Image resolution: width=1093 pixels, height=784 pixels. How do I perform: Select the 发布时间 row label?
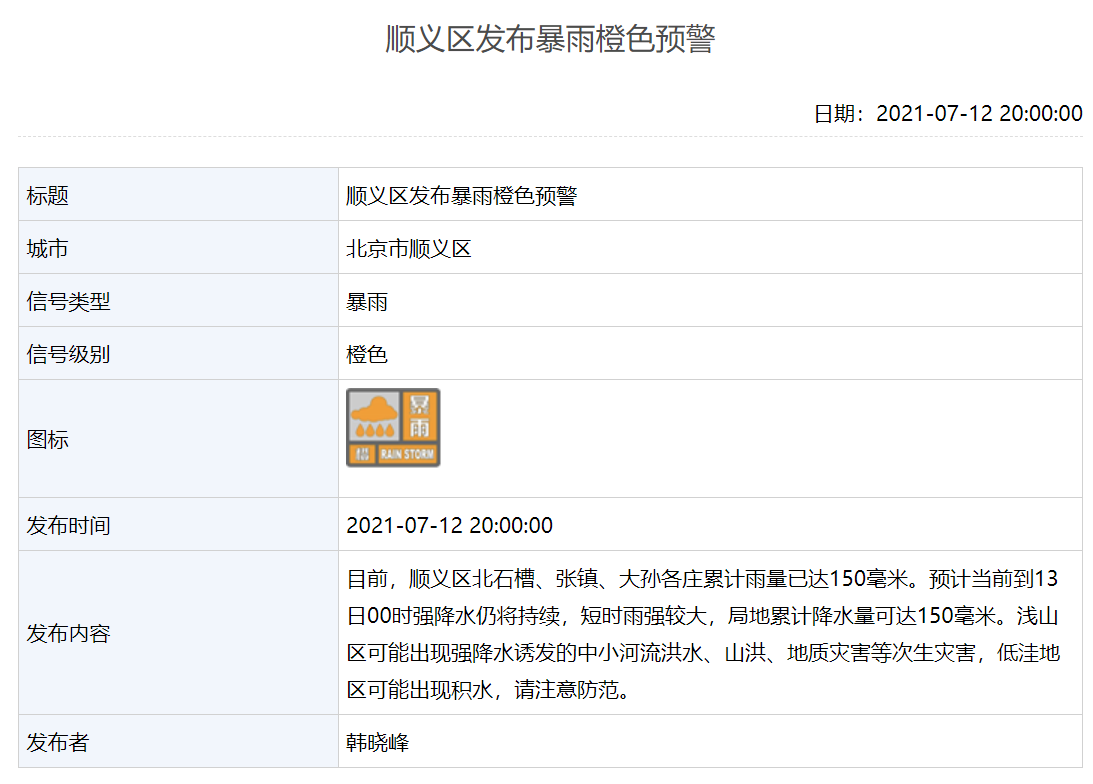coord(69,525)
